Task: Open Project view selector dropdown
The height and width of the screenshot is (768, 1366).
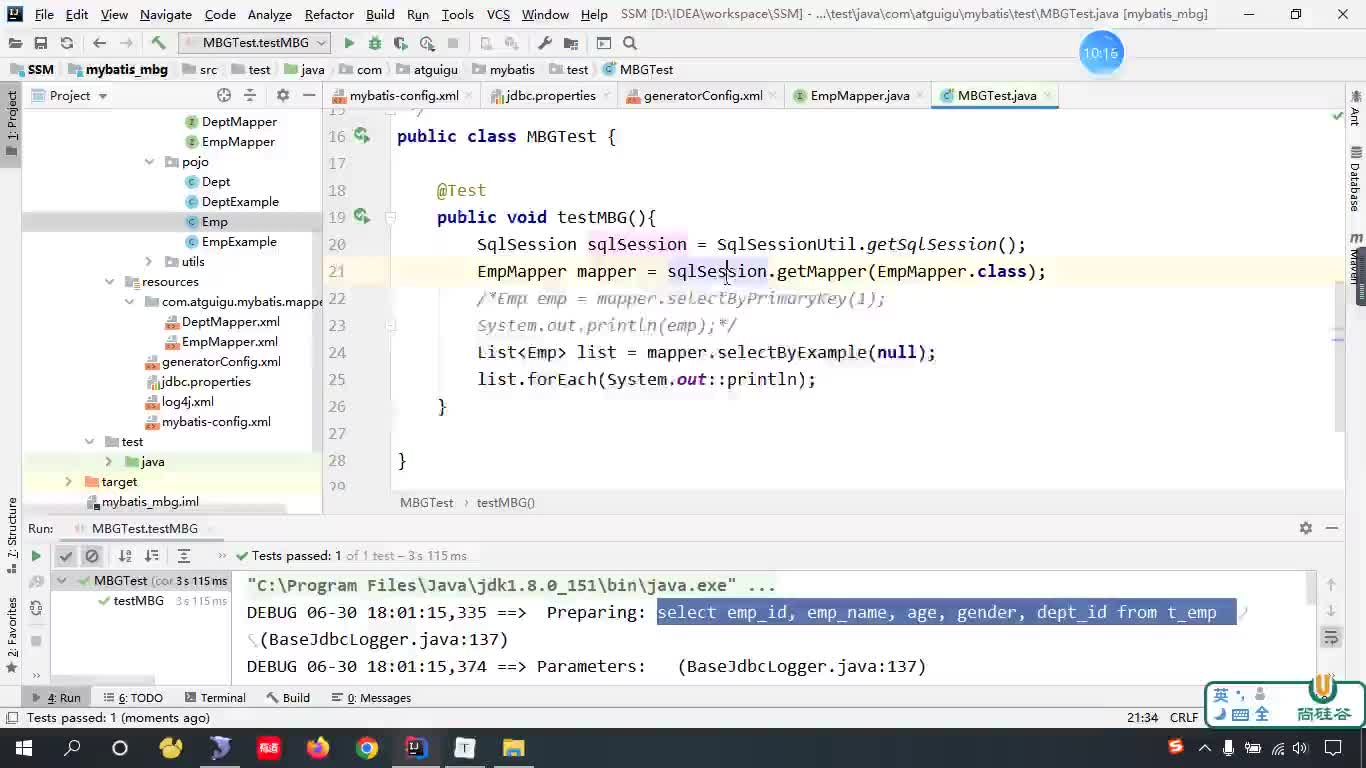Action: [x=70, y=95]
